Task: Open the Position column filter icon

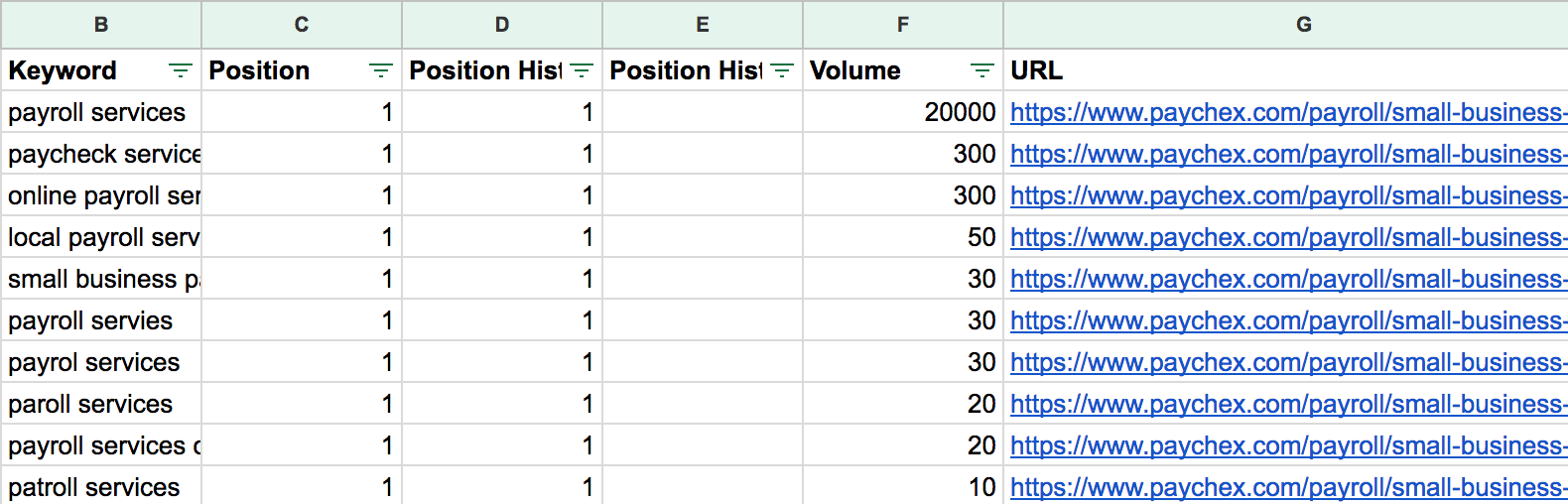Action: point(380,70)
